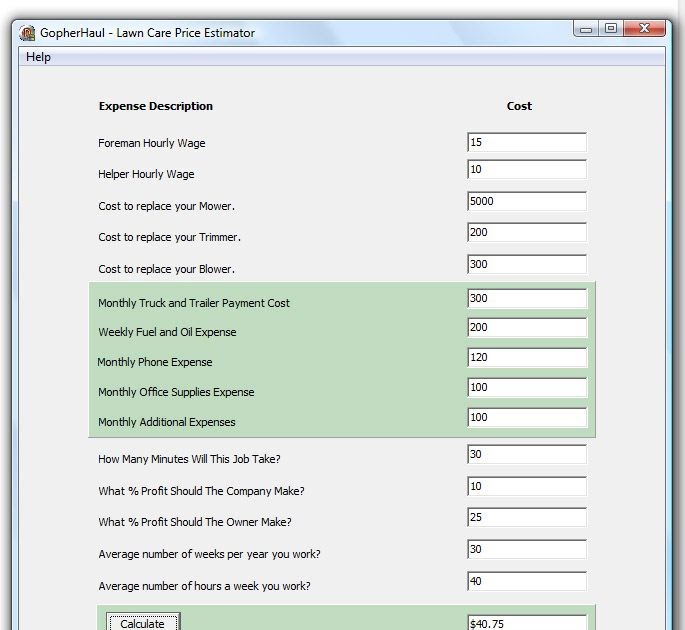Click the $40.75 result field
The height and width of the screenshot is (630, 685).
tap(527, 623)
